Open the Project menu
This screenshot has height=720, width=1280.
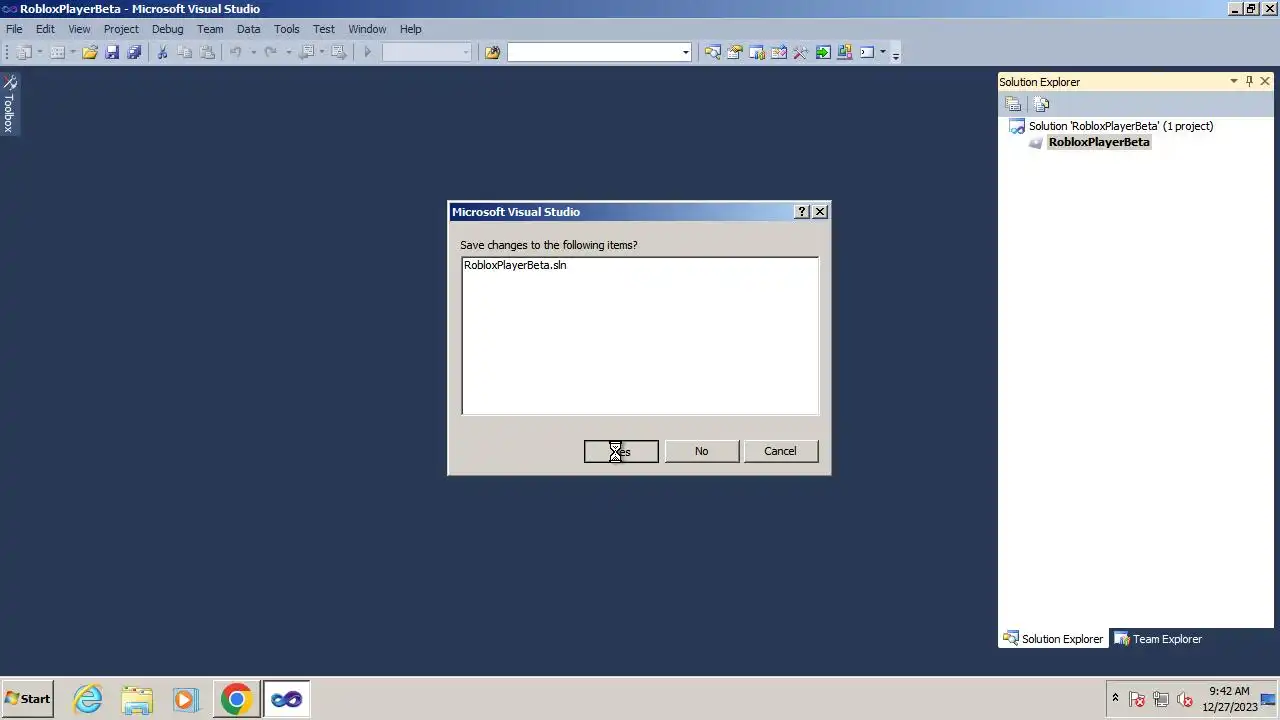[x=121, y=29]
